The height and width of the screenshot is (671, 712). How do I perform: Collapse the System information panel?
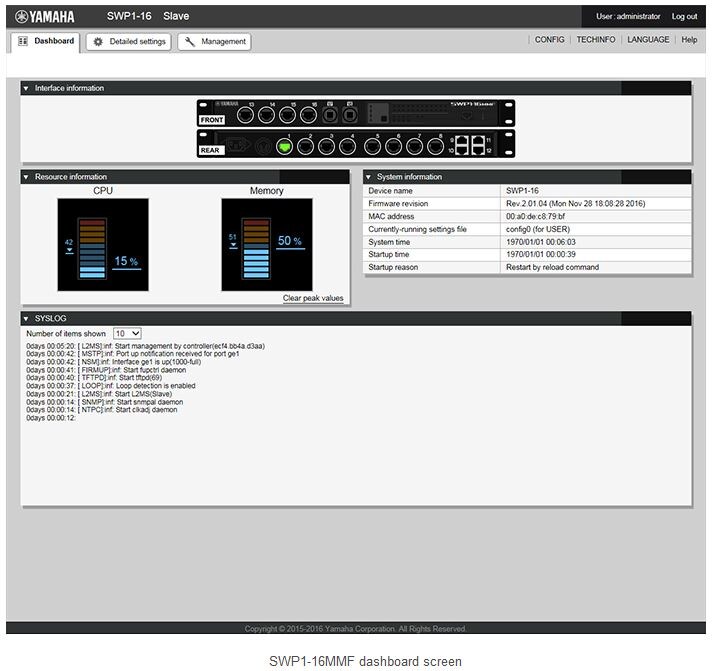(368, 177)
